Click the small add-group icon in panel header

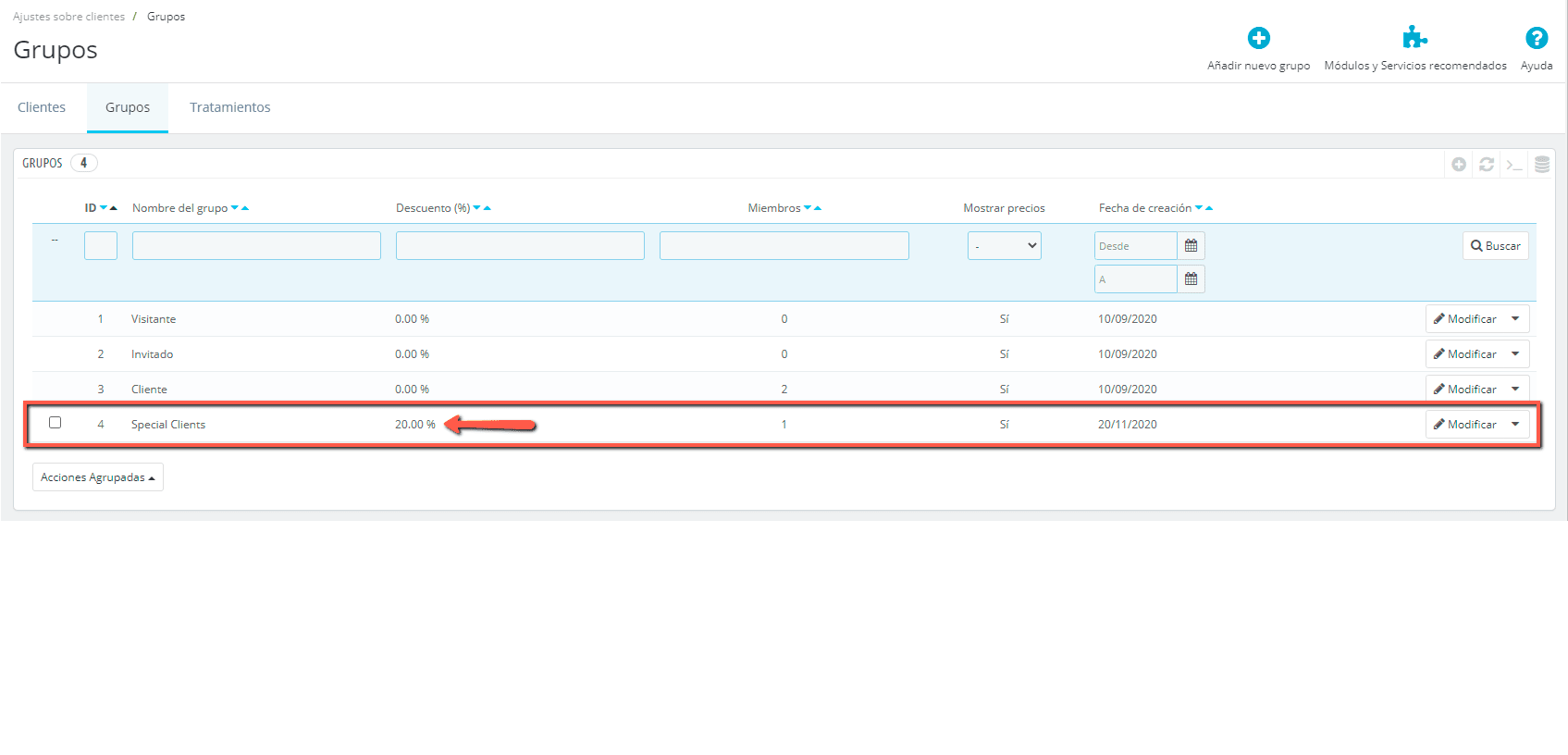[1459, 165]
